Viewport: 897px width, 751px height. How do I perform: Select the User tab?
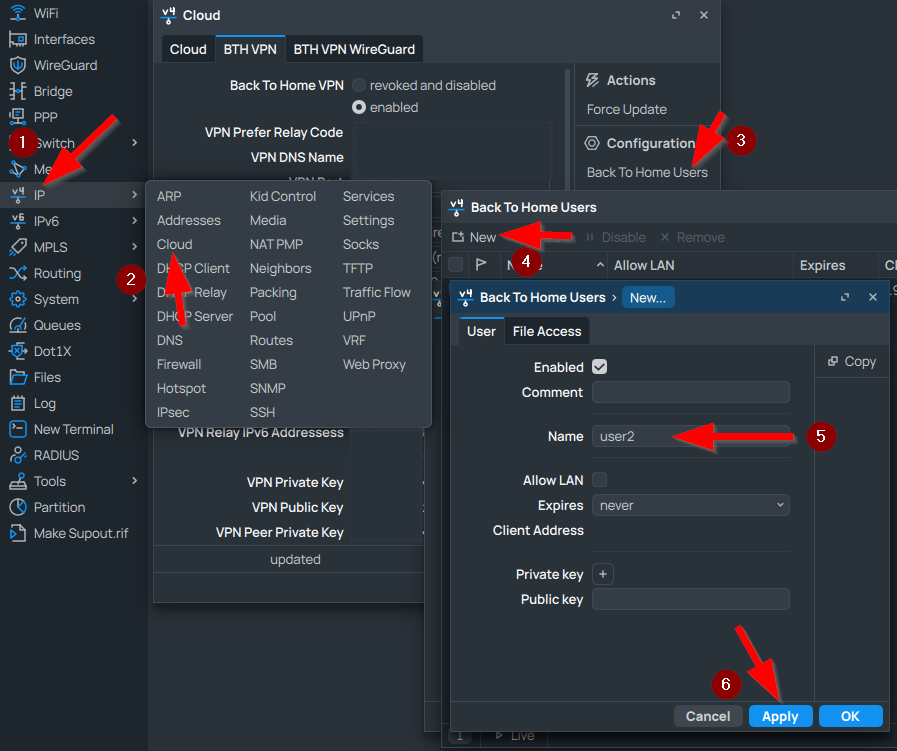(481, 331)
